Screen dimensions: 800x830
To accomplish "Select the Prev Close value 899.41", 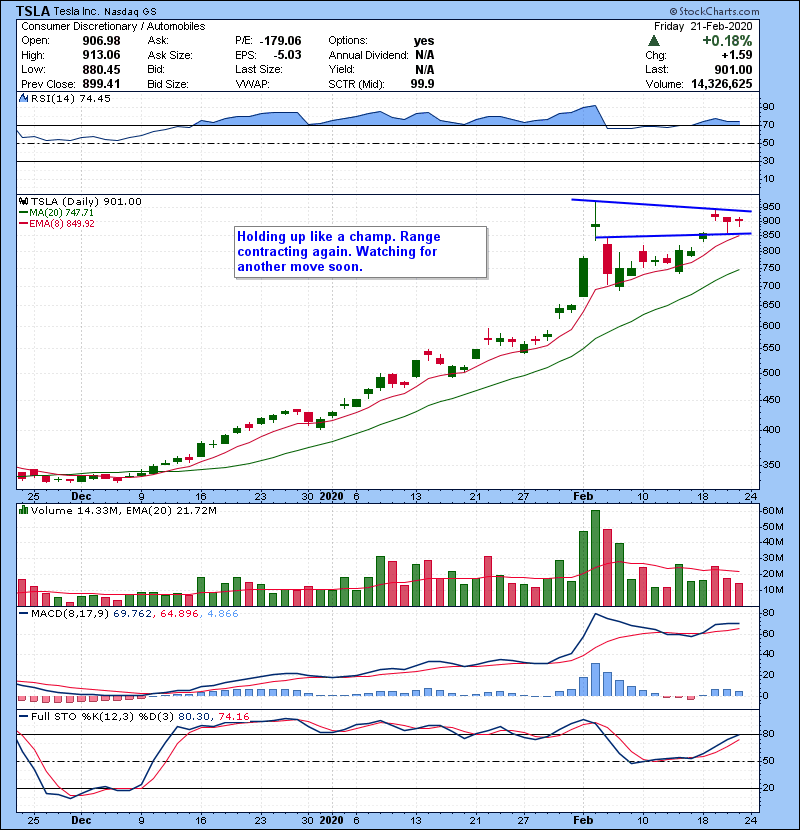I will pos(101,84).
